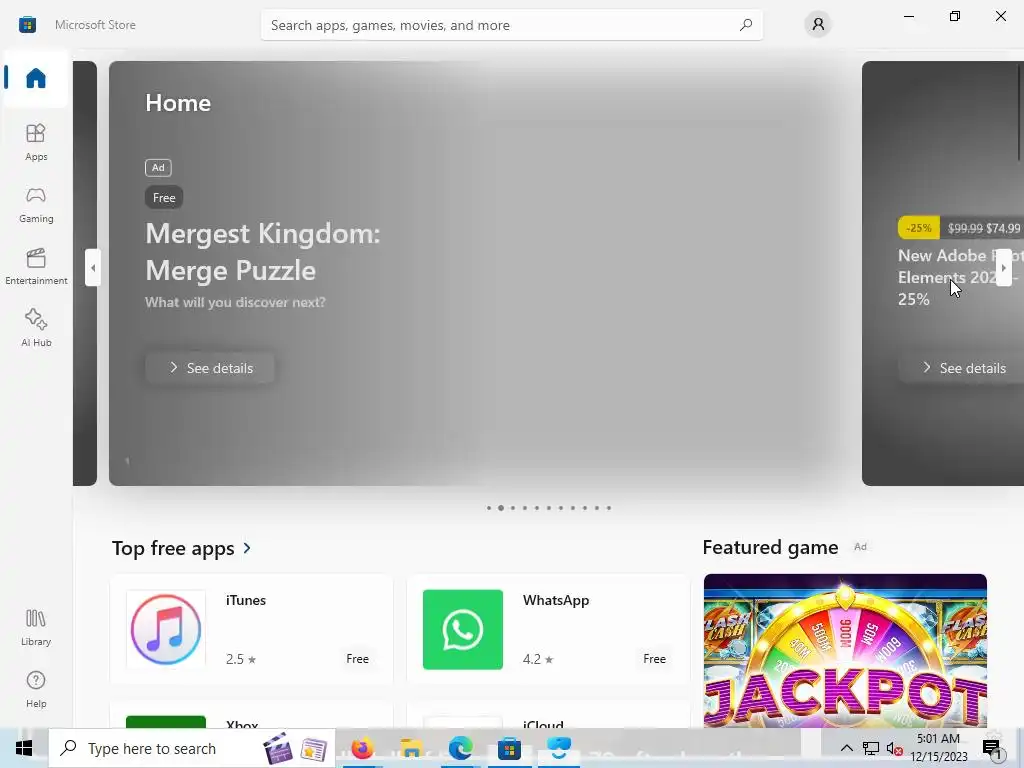Click the Microsoft Store taskbar icon
Viewport: 1024px width, 768px height.
tap(509, 748)
